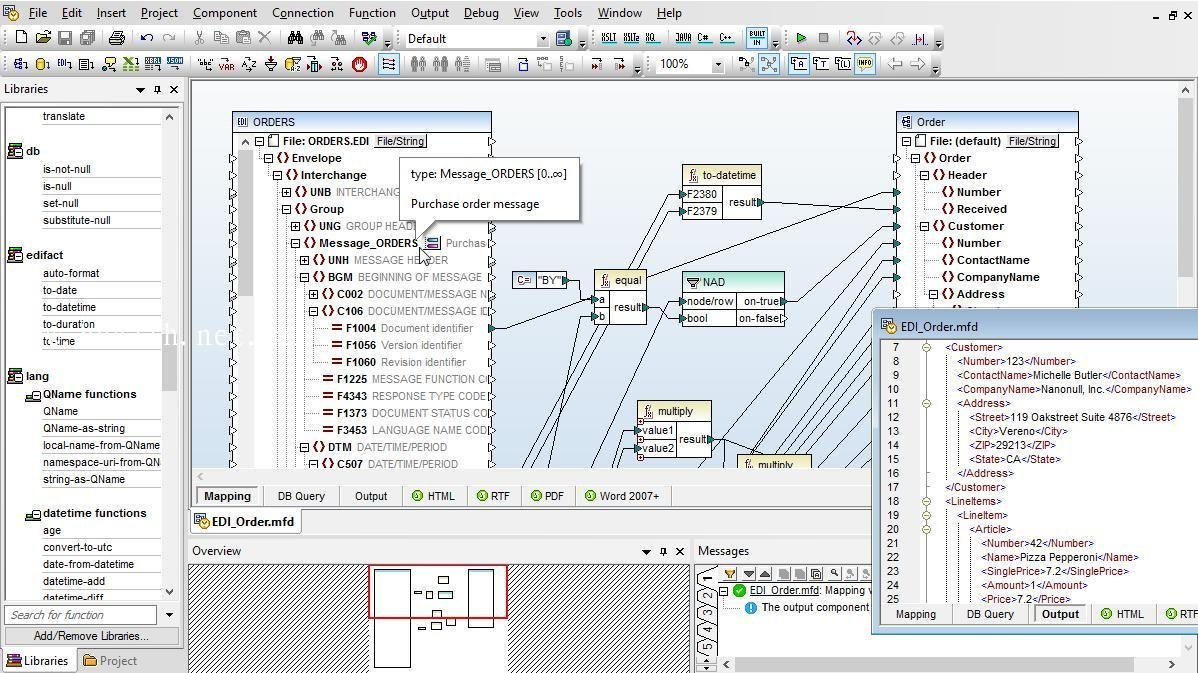Insert XML schema component icon
Viewport: 1198px width, 673px height.
tap(21, 64)
